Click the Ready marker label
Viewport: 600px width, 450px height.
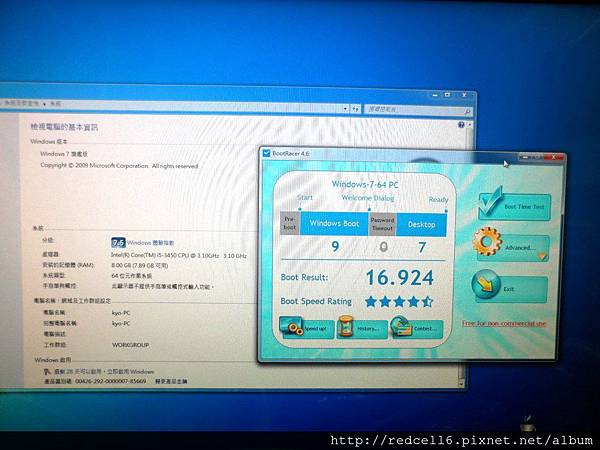(x=438, y=200)
